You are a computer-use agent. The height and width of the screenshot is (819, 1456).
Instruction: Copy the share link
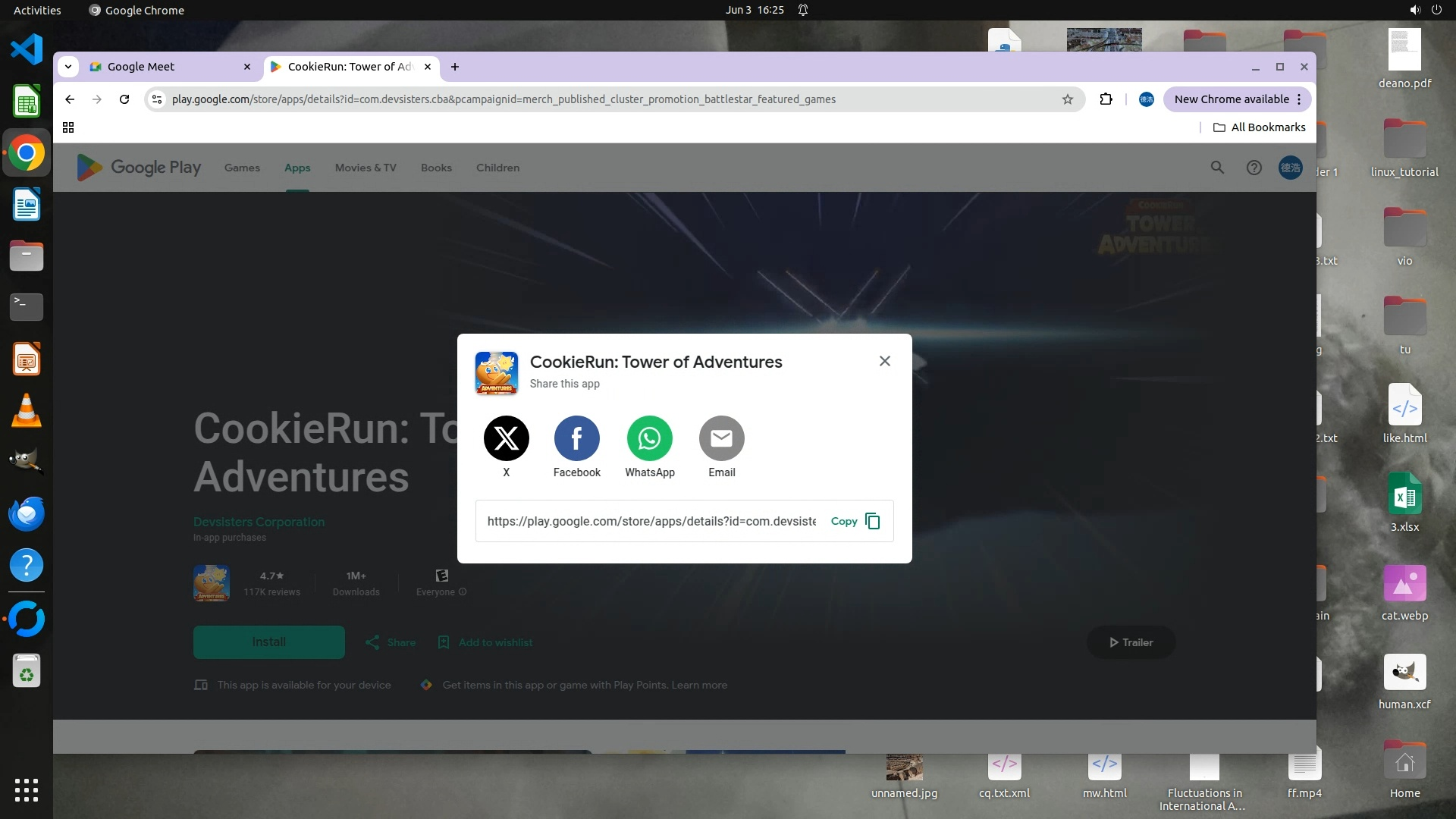point(855,521)
